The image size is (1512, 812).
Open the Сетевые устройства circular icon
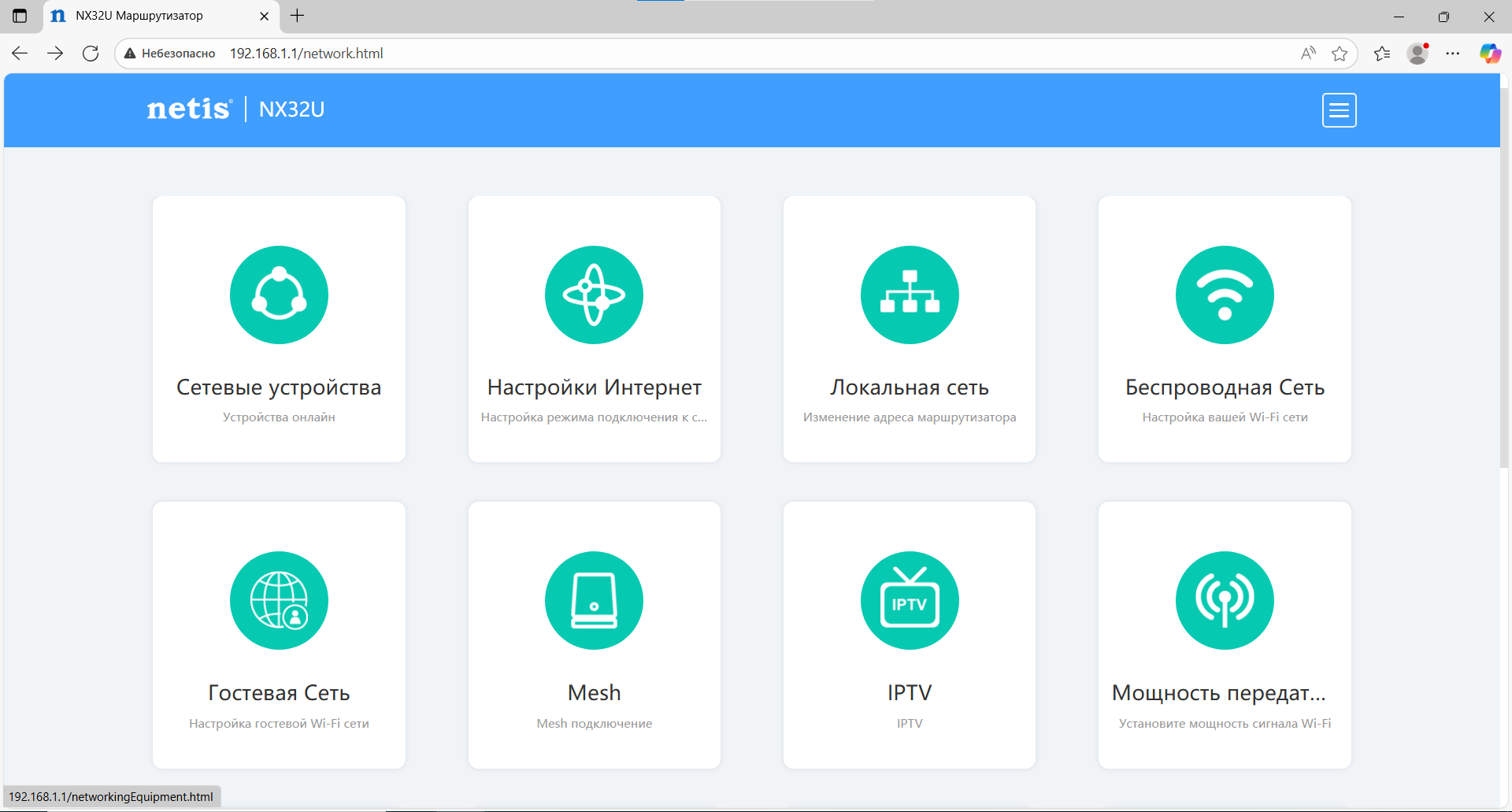[279, 295]
